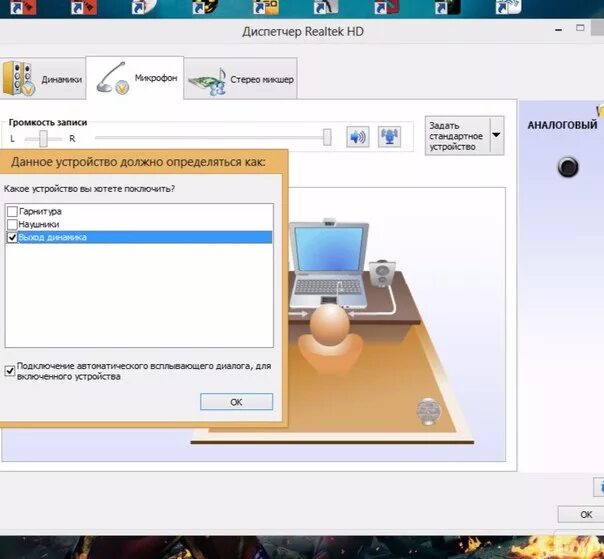
Task: Select the Выход динамика list row text
Action: [x=52, y=237]
